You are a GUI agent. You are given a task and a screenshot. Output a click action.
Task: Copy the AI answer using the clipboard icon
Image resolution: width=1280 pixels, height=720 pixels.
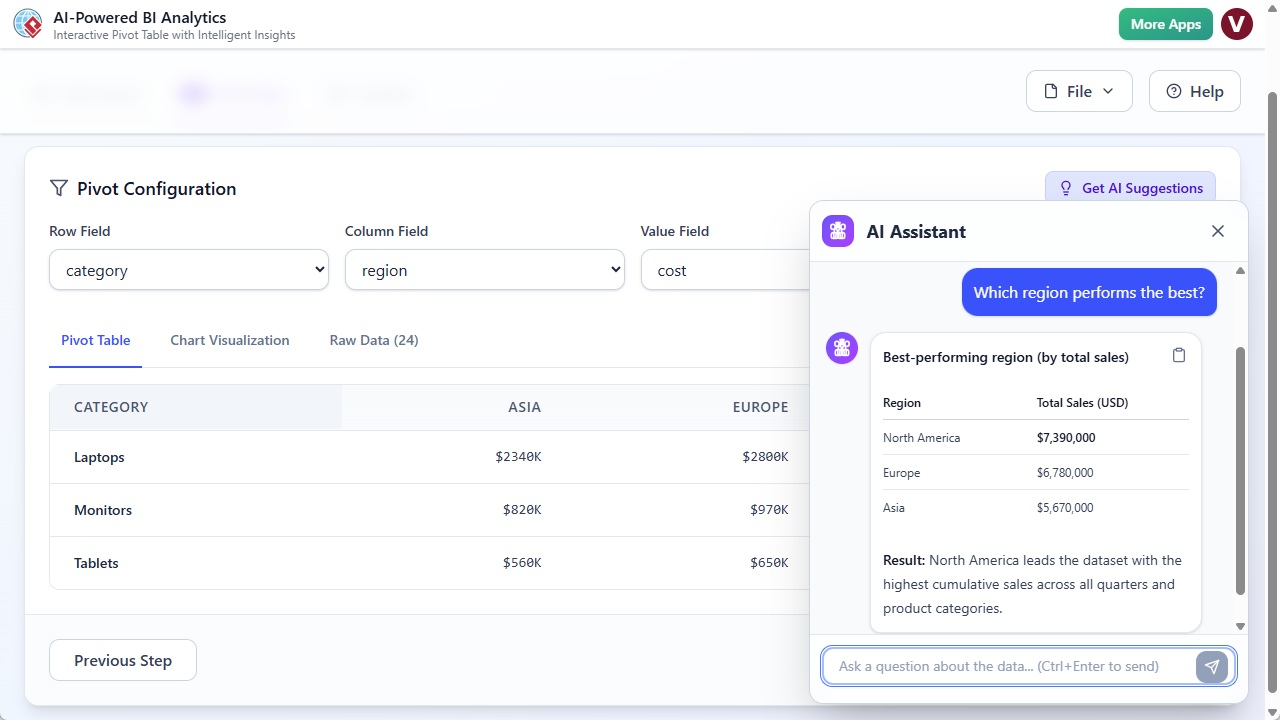pyautogui.click(x=1179, y=355)
